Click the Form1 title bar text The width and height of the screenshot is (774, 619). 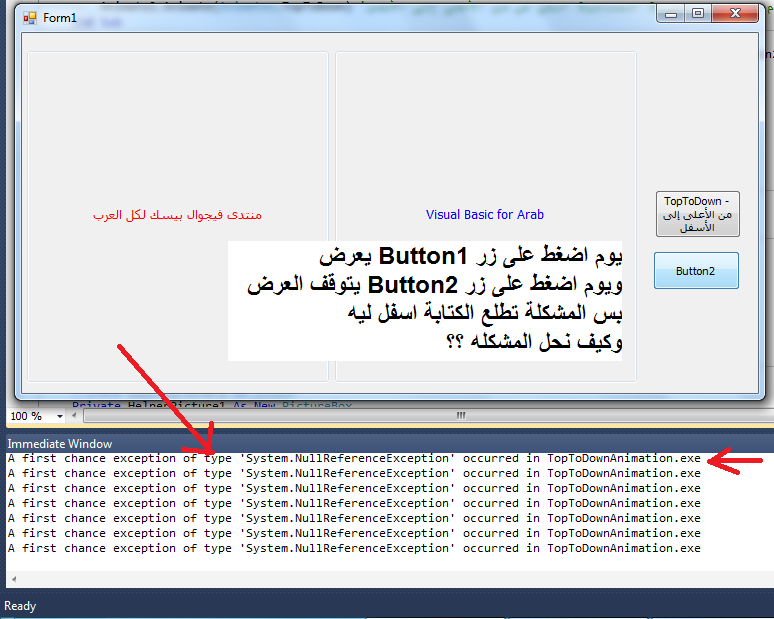60,18
